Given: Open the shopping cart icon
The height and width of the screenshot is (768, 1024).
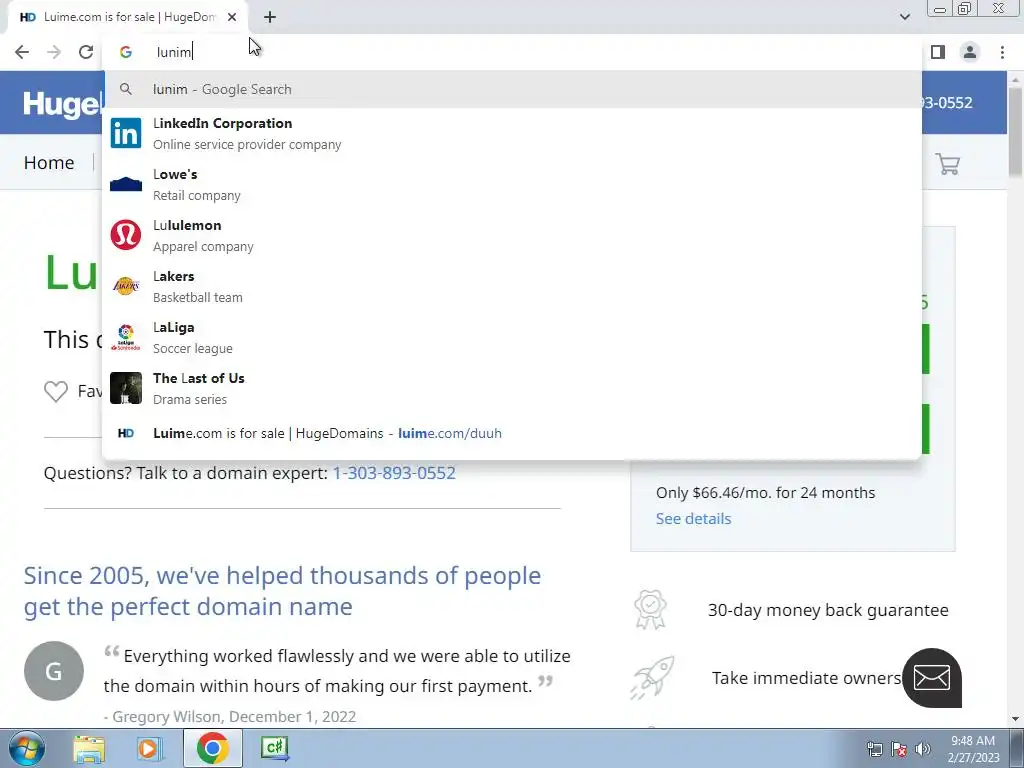Looking at the screenshot, I should coord(948,163).
